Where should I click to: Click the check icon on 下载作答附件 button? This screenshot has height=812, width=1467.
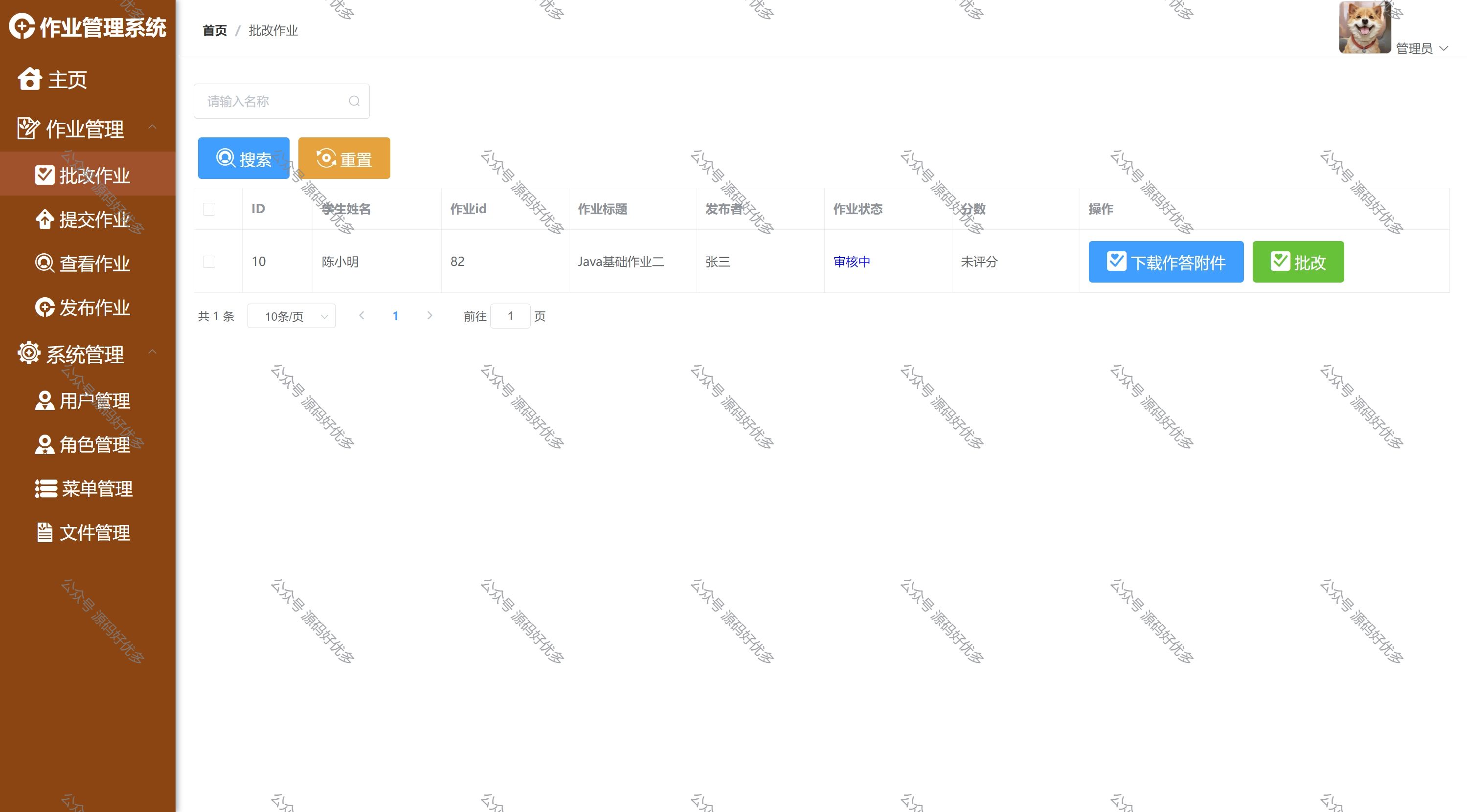tap(1116, 261)
